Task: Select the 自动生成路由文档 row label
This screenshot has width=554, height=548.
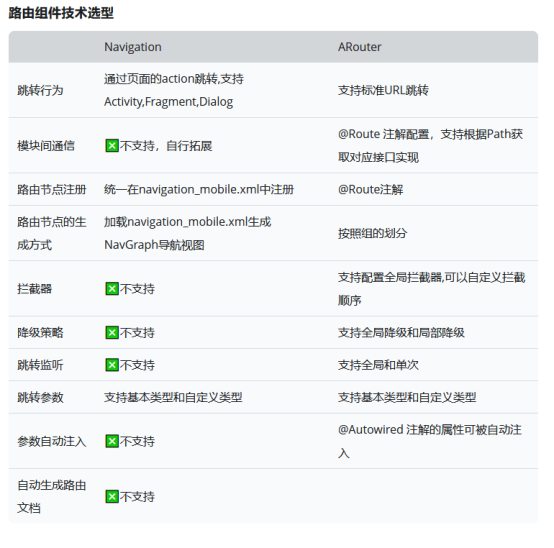Action: (52, 496)
